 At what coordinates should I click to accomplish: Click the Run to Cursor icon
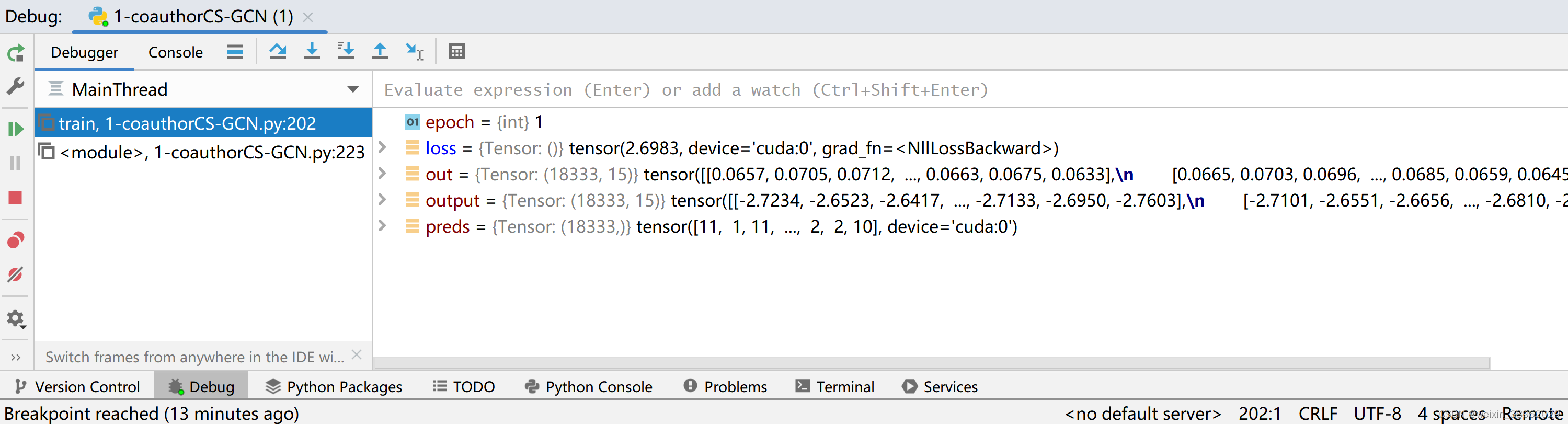click(x=415, y=52)
